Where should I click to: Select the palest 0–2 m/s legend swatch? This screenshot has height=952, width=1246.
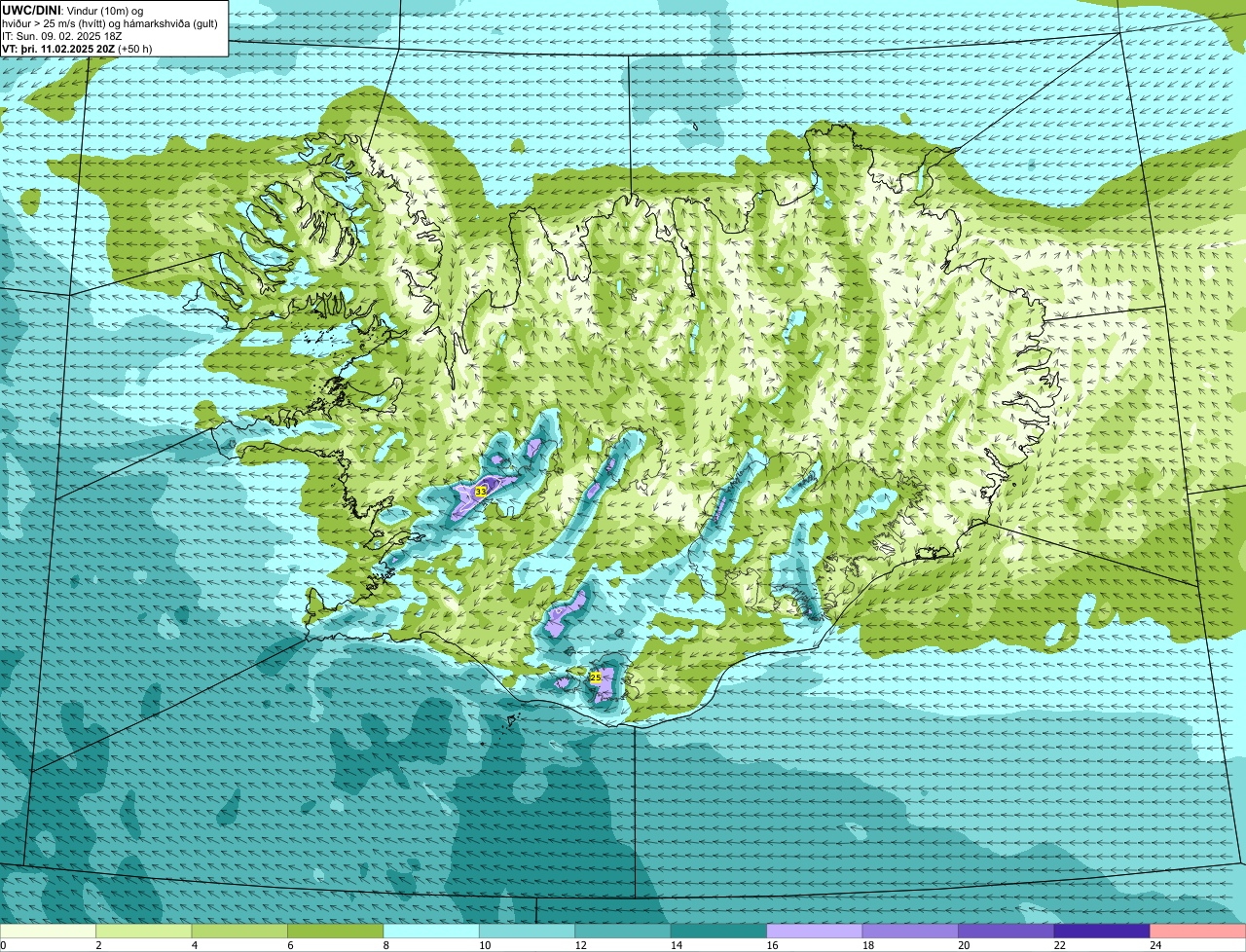49,931
